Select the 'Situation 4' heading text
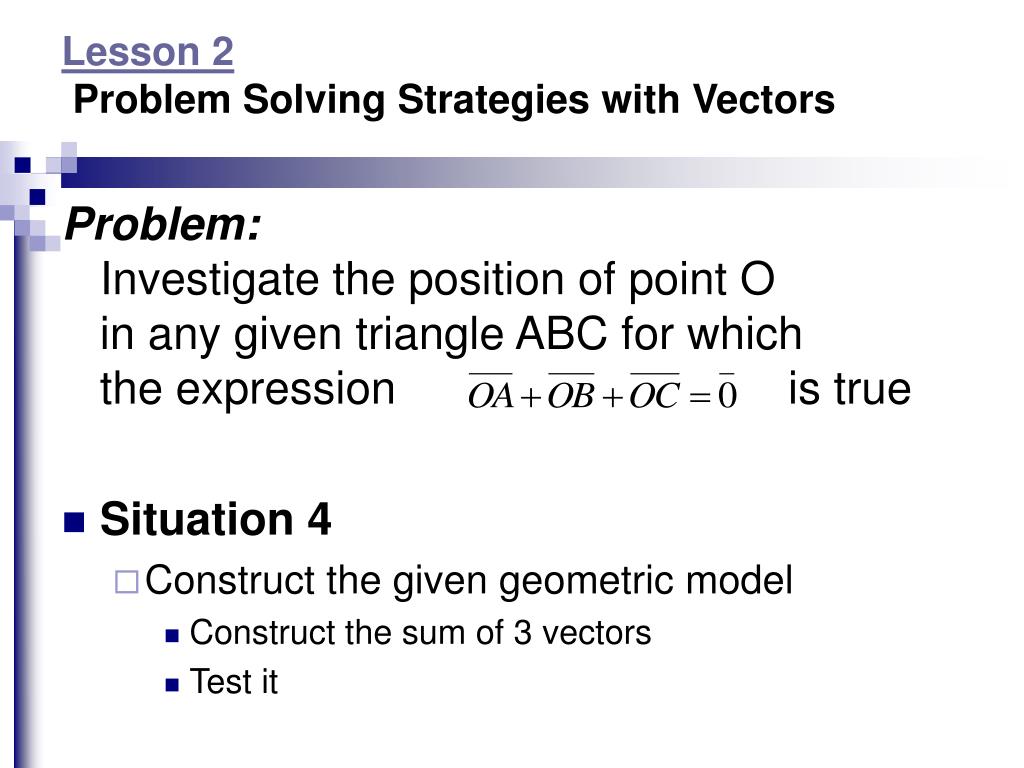 (x=215, y=520)
